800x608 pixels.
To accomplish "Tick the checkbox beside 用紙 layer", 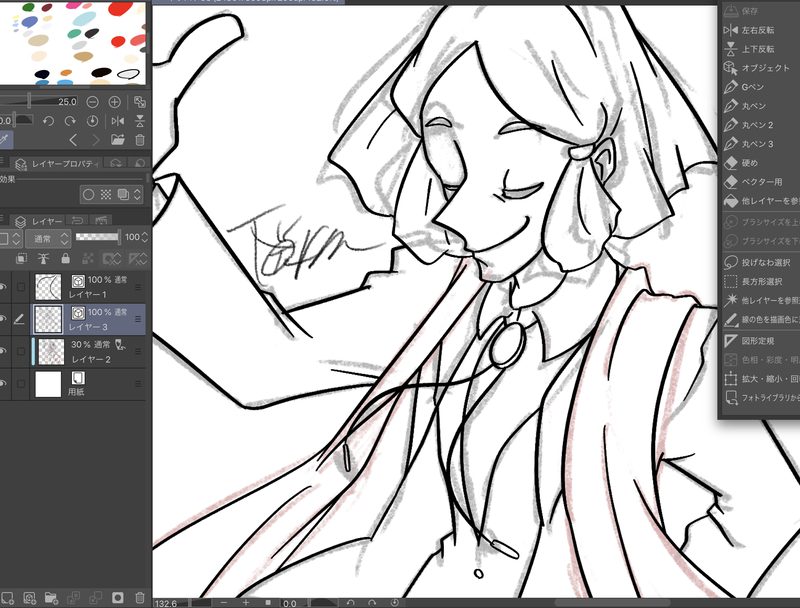I will [21, 384].
